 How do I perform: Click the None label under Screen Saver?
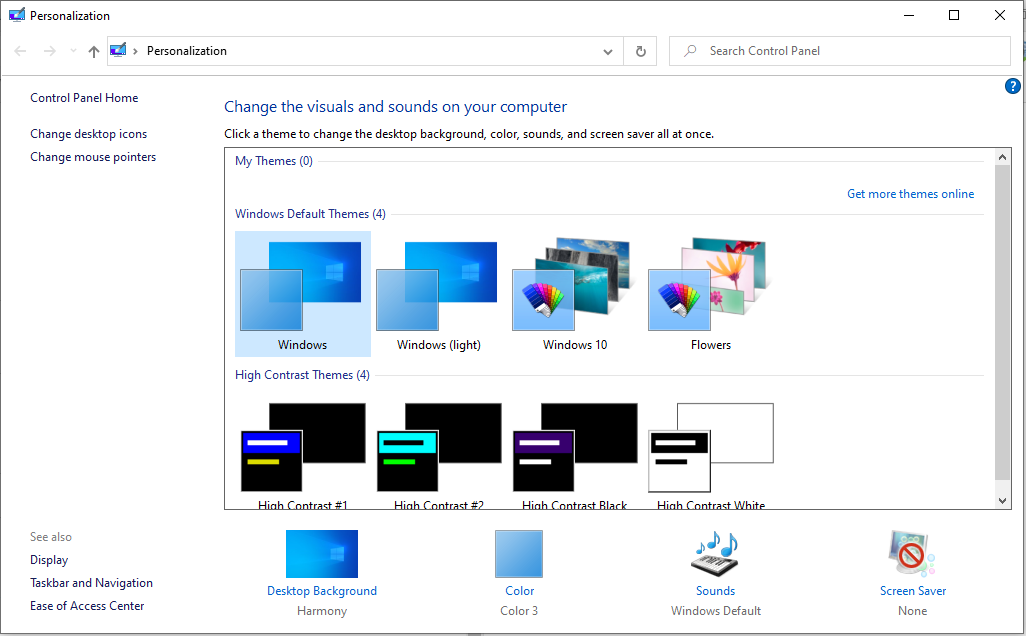912,610
